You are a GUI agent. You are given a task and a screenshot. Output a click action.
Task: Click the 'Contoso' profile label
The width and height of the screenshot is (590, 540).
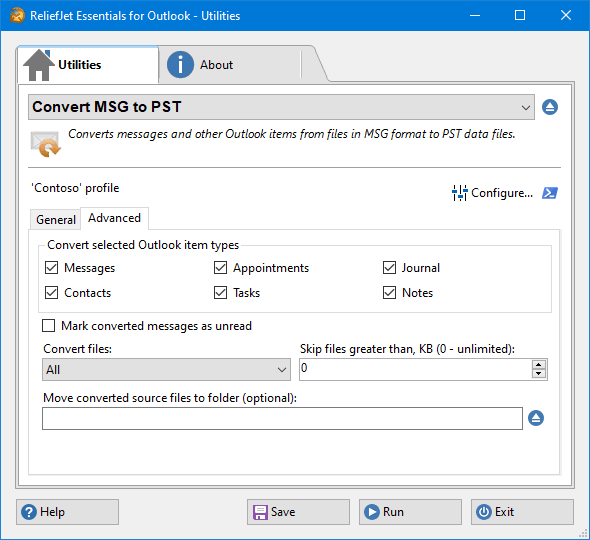click(75, 188)
